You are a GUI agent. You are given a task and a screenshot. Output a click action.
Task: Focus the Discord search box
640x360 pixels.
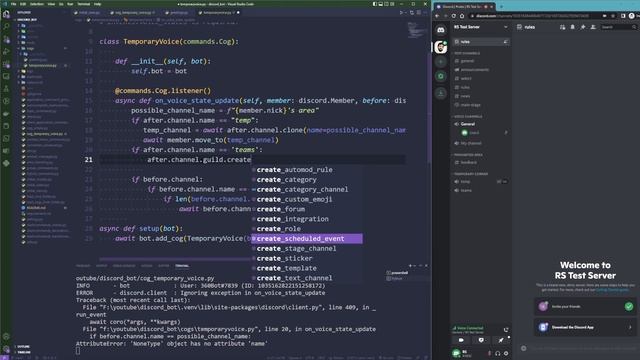pos(618,27)
